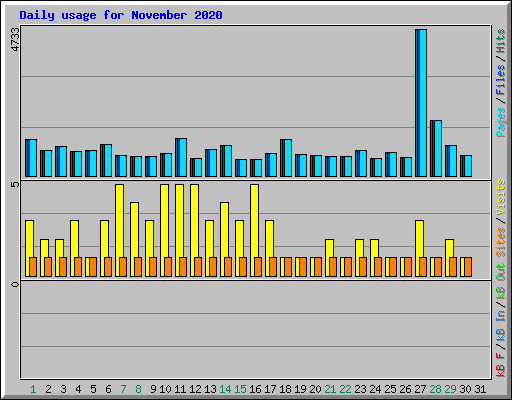Viewport: 512px width, 400px height.
Task: Click the cyan hits bar for day 28
Action: (x=438, y=148)
